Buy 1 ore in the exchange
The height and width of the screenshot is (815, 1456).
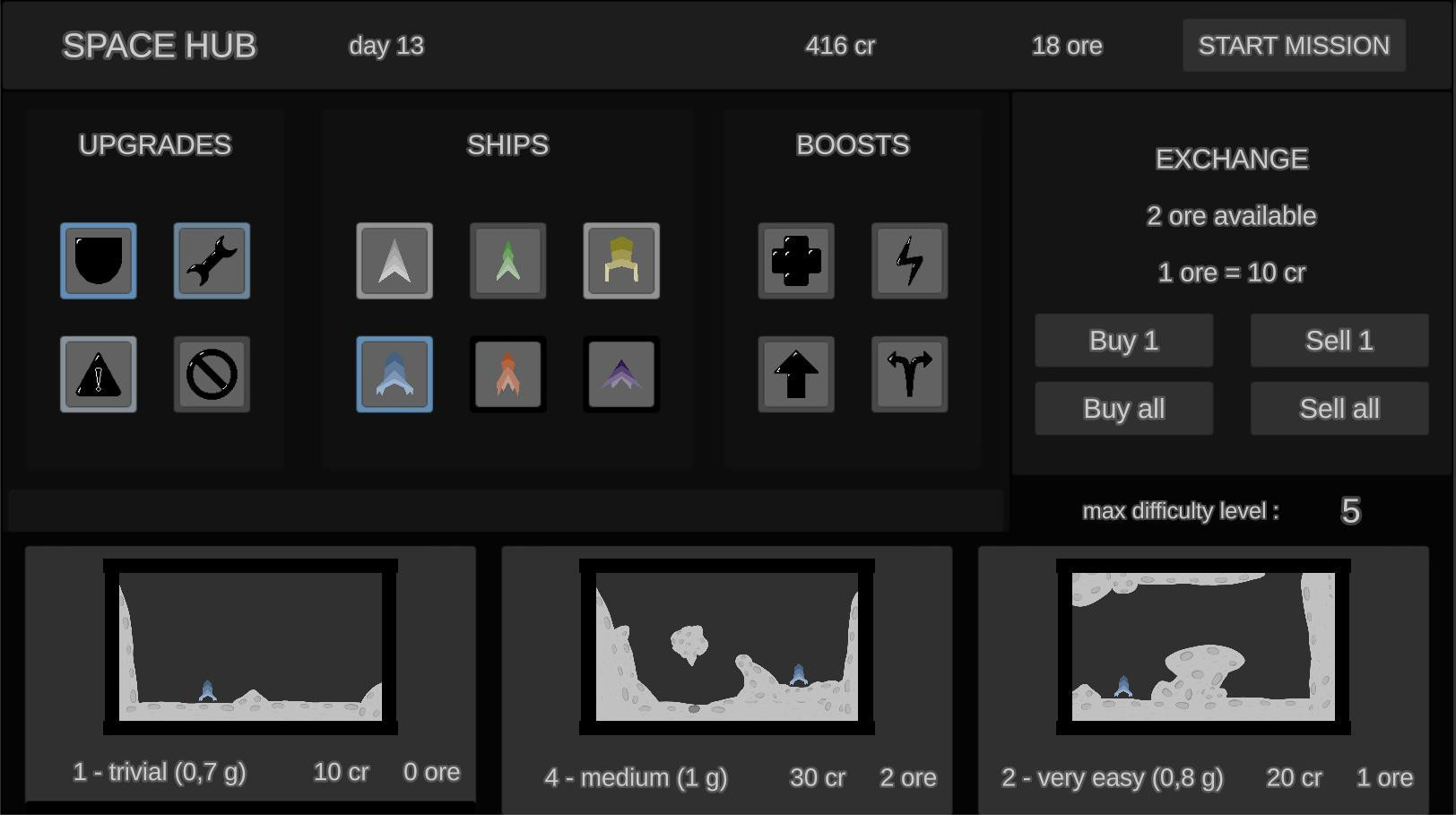coord(1124,341)
